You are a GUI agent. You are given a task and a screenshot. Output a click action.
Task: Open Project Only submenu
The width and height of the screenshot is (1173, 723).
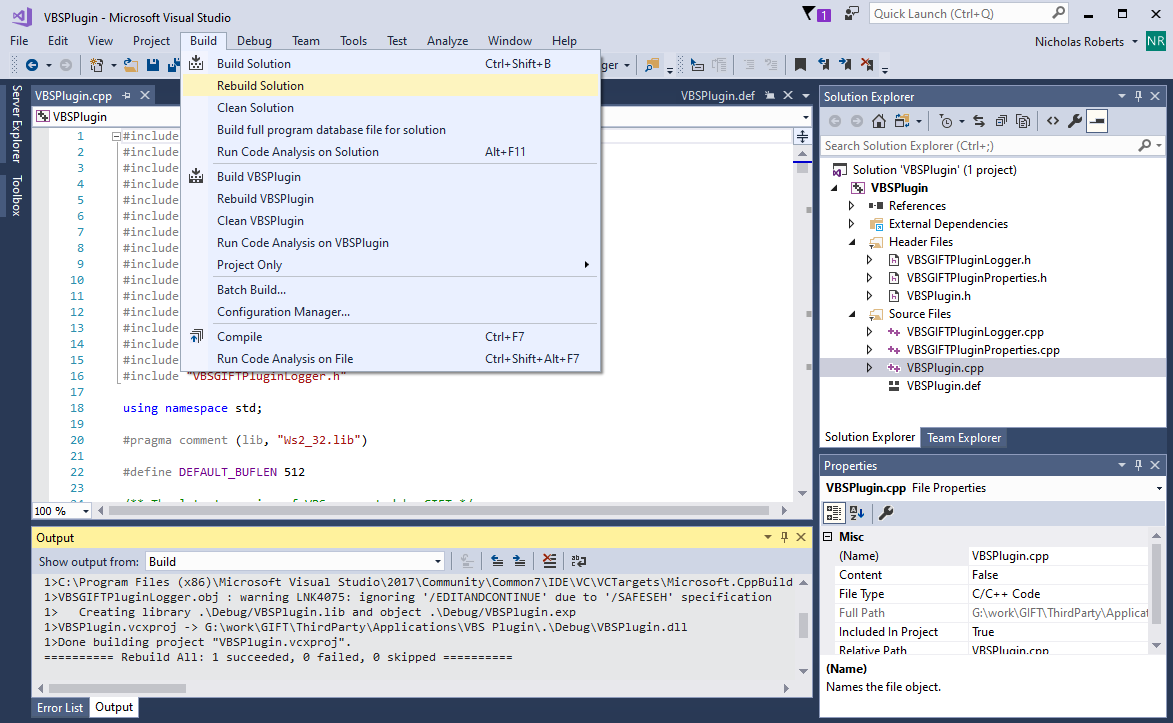[391, 265]
